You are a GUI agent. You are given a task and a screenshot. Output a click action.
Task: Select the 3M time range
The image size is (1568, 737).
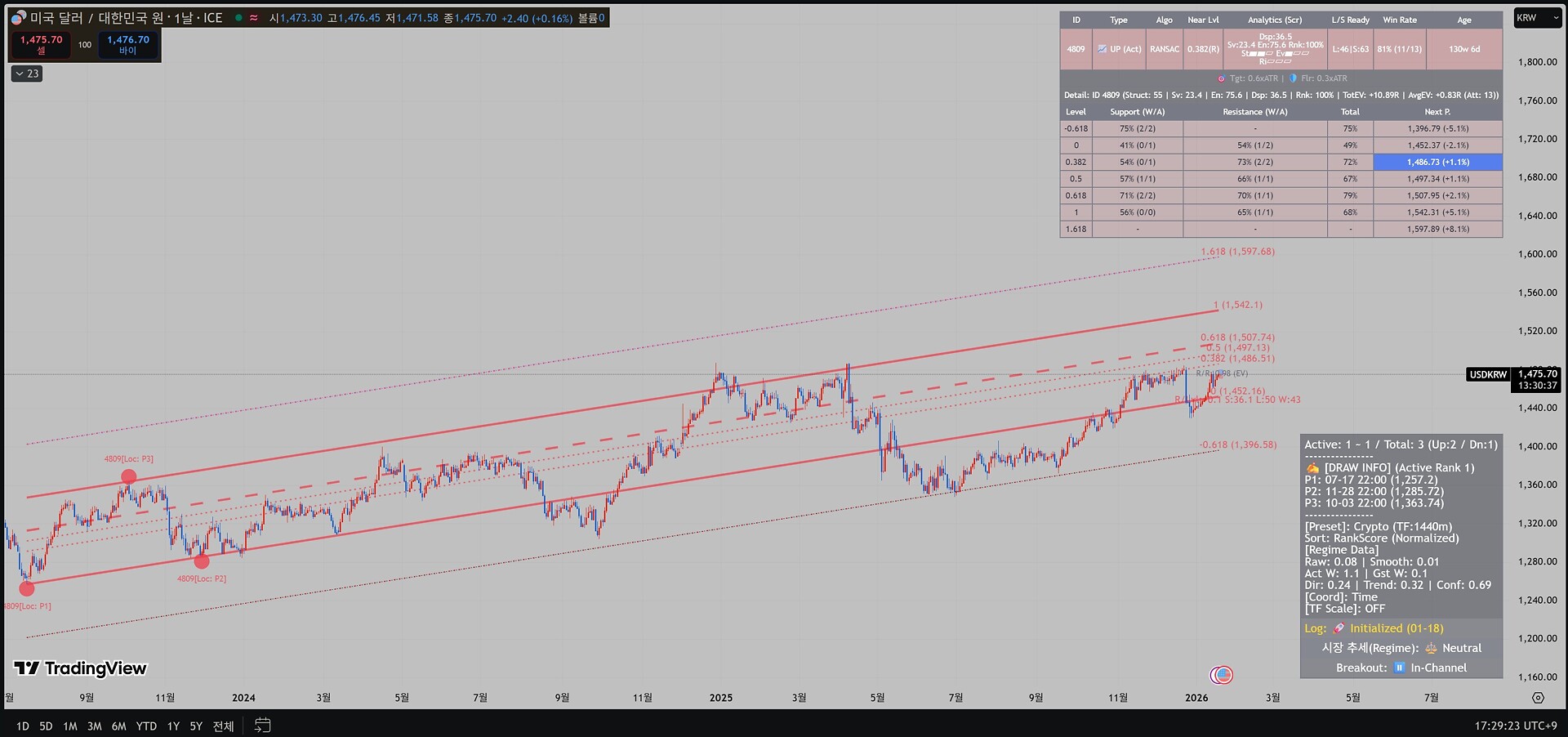[95, 726]
